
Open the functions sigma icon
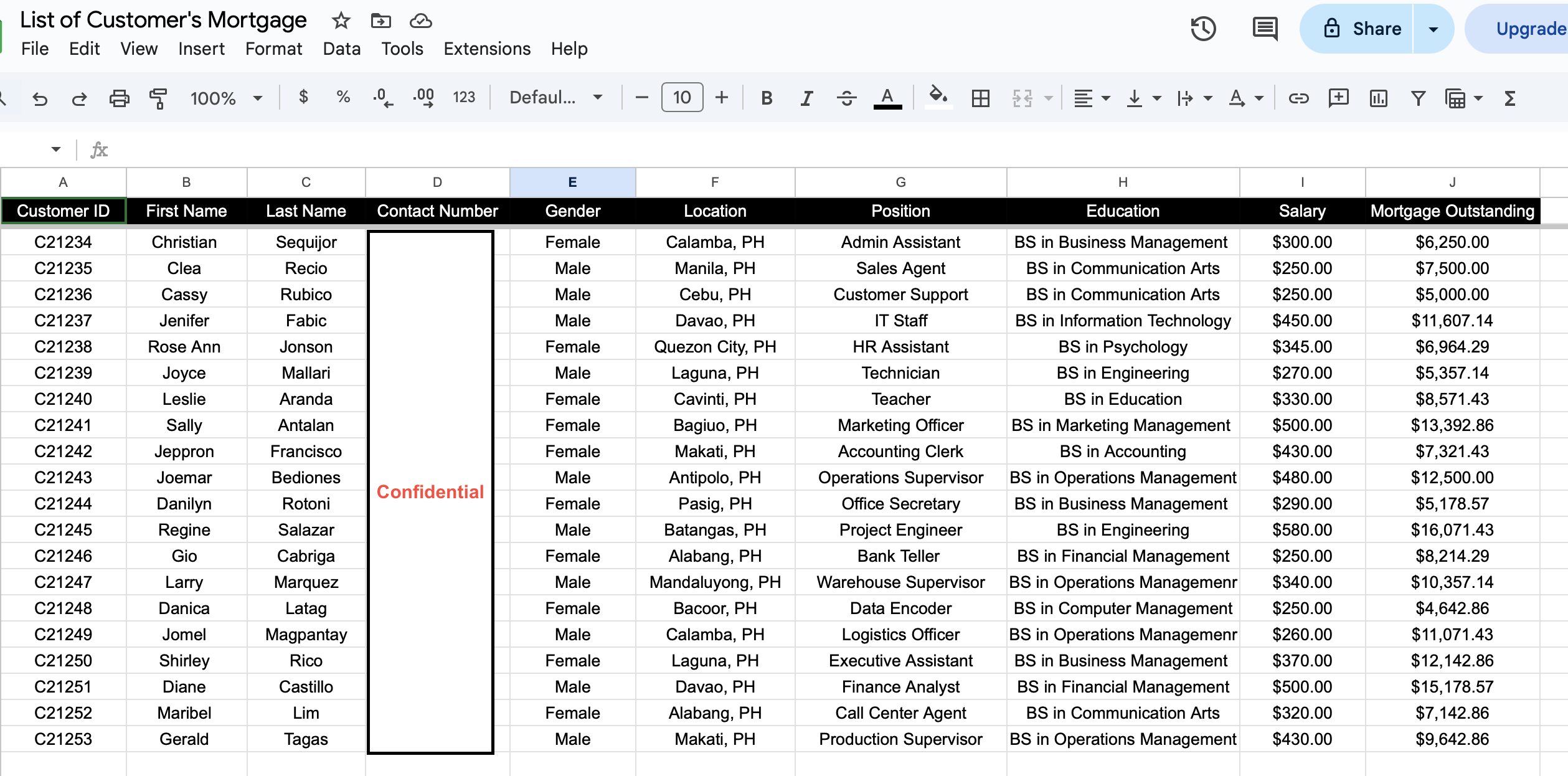pyautogui.click(x=1510, y=98)
